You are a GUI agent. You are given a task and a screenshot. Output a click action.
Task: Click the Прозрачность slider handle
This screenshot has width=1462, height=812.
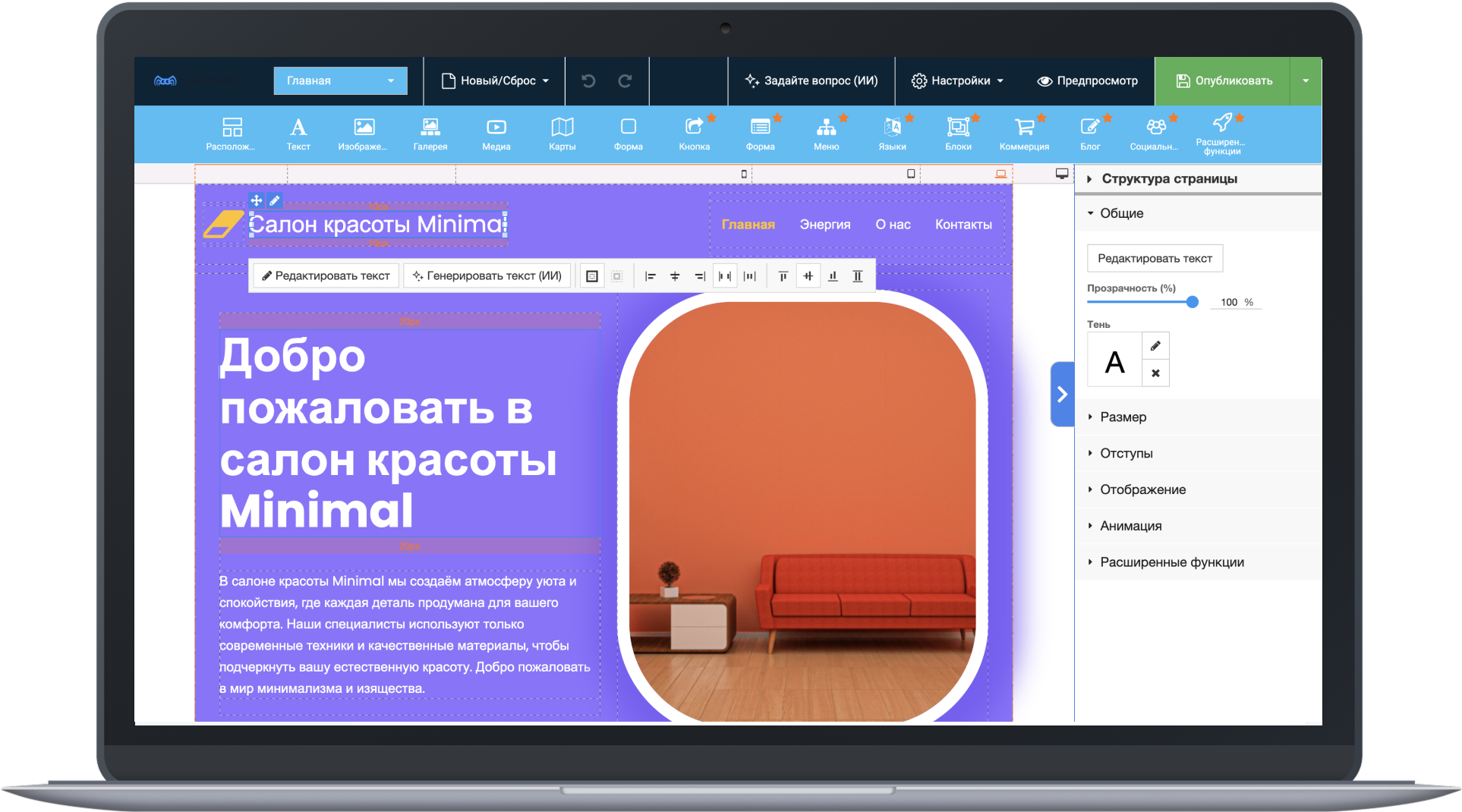coord(1192,302)
